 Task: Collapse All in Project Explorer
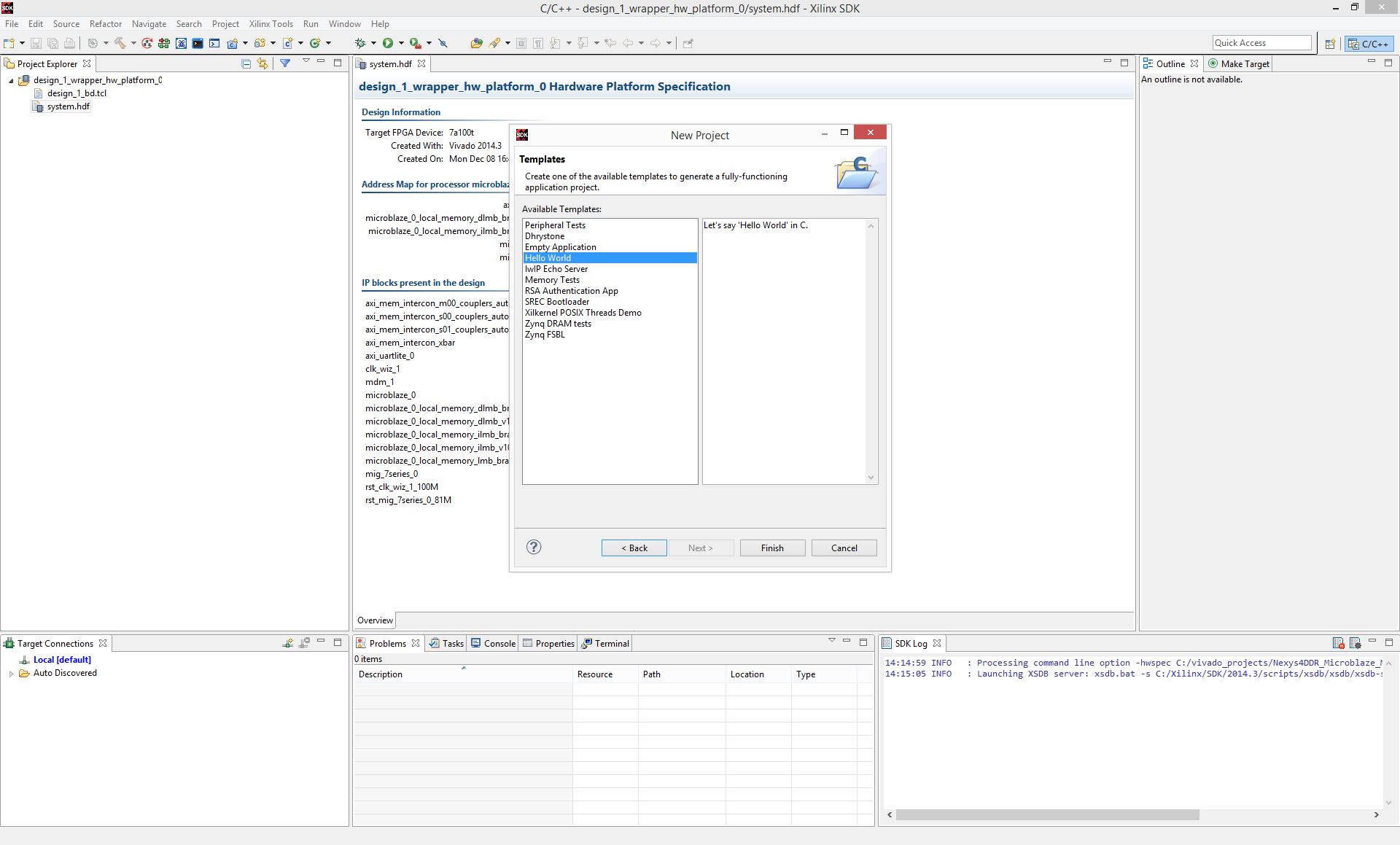point(246,63)
